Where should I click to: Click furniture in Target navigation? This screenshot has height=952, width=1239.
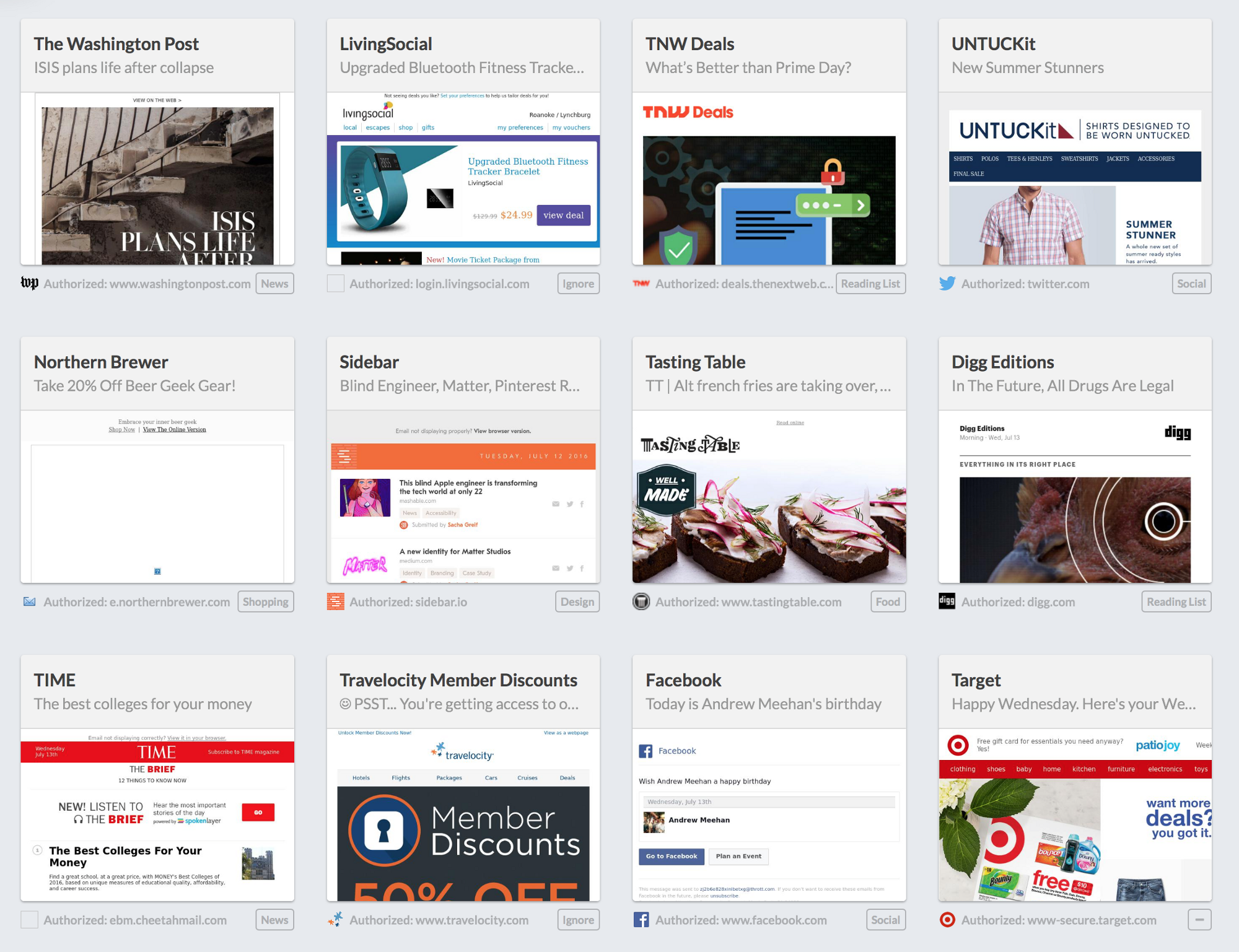1121,769
